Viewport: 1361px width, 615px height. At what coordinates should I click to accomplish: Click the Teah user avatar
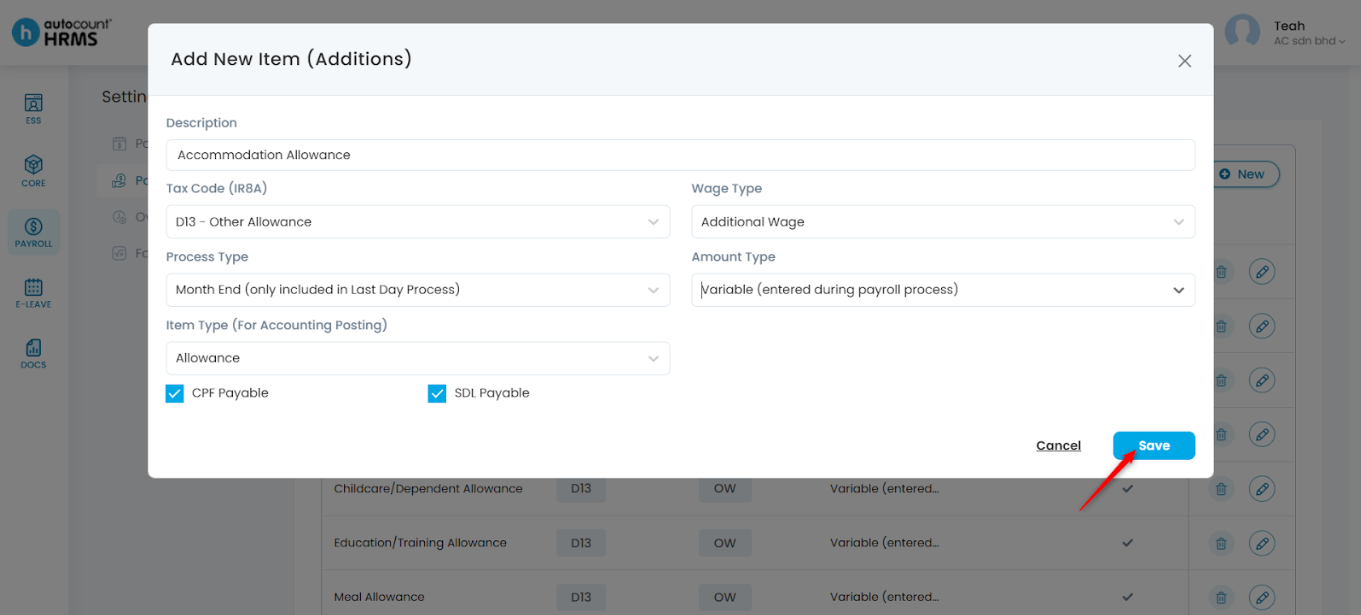point(1242,32)
